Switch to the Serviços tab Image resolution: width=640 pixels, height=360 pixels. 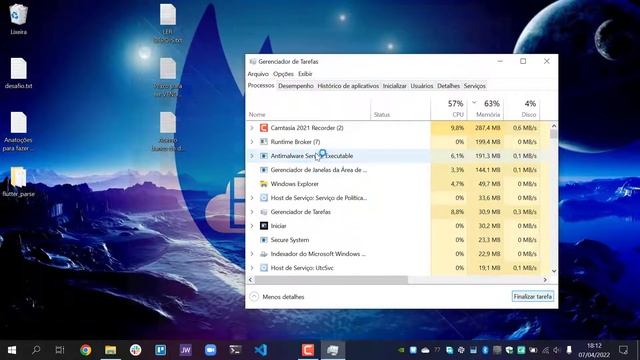[475, 86]
